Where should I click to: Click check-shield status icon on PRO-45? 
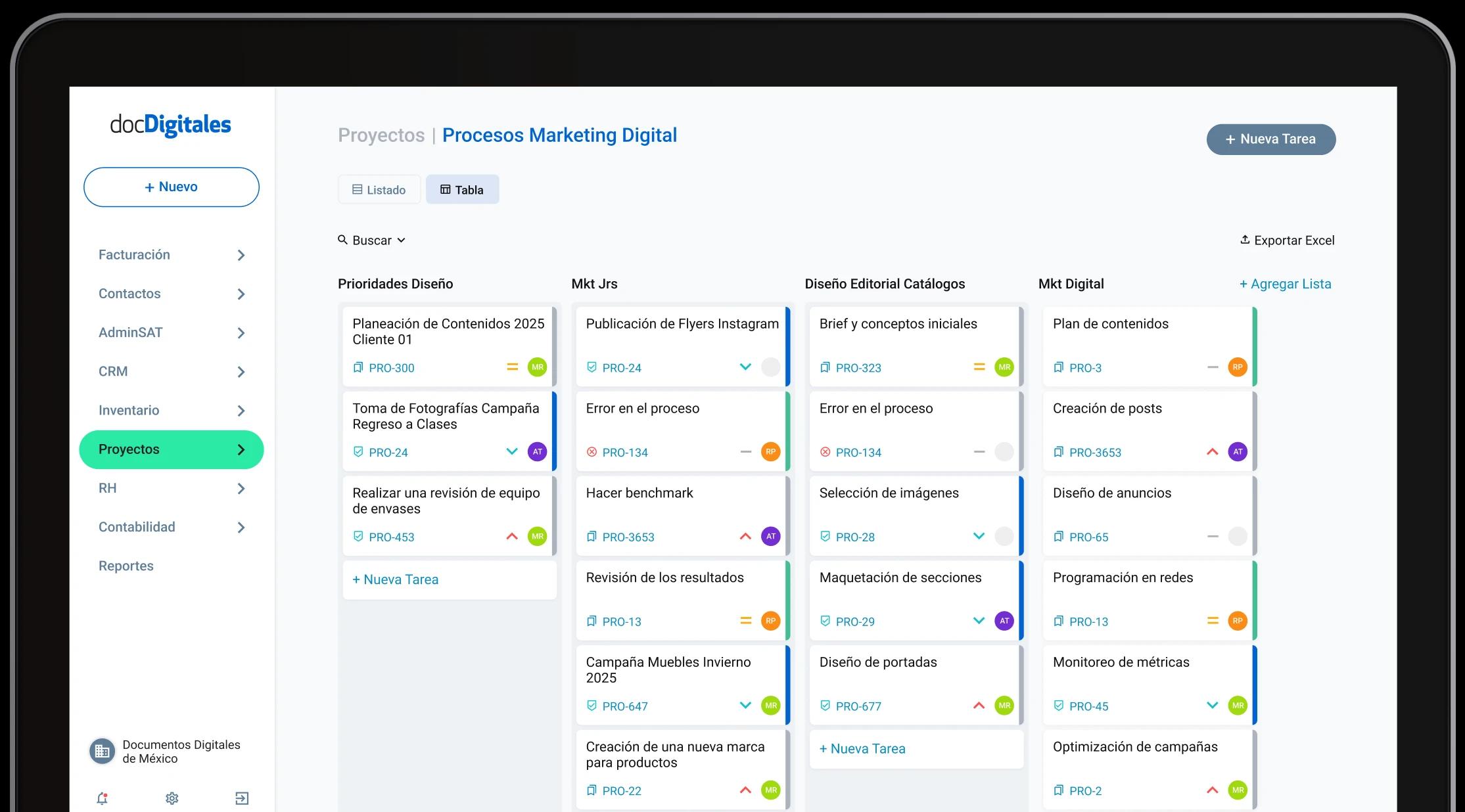click(1058, 706)
